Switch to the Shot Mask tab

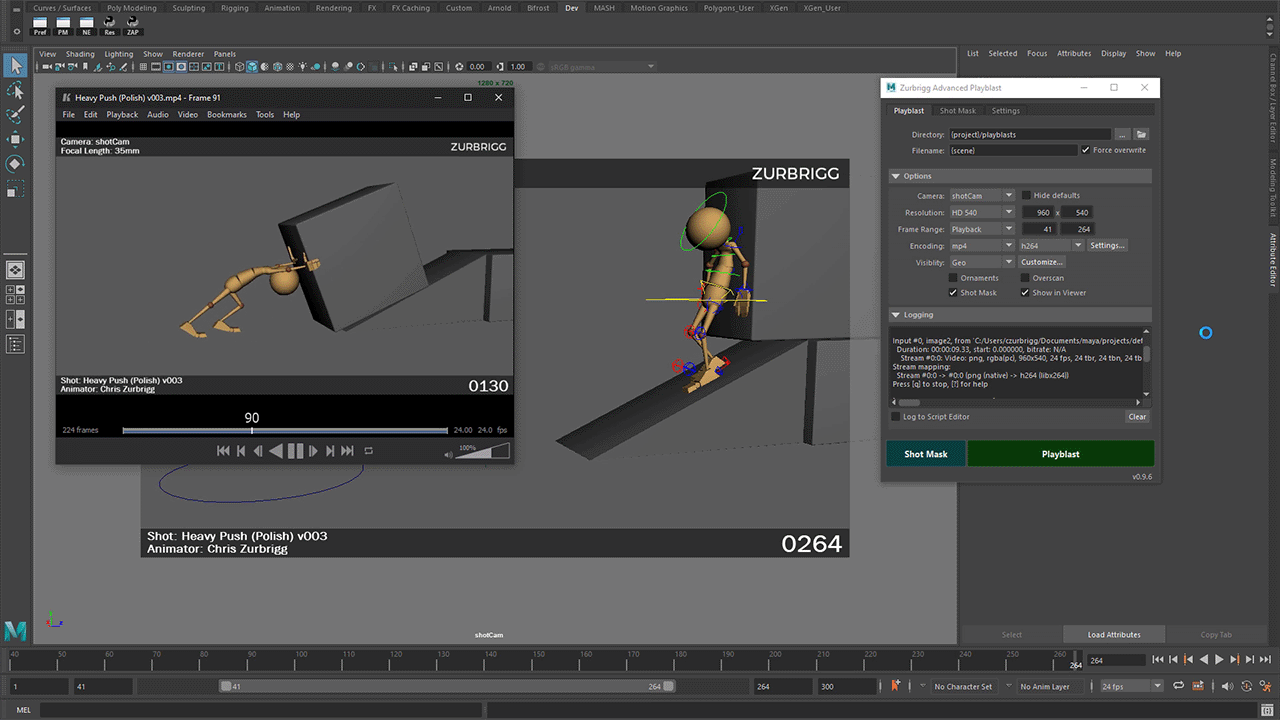tap(957, 111)
